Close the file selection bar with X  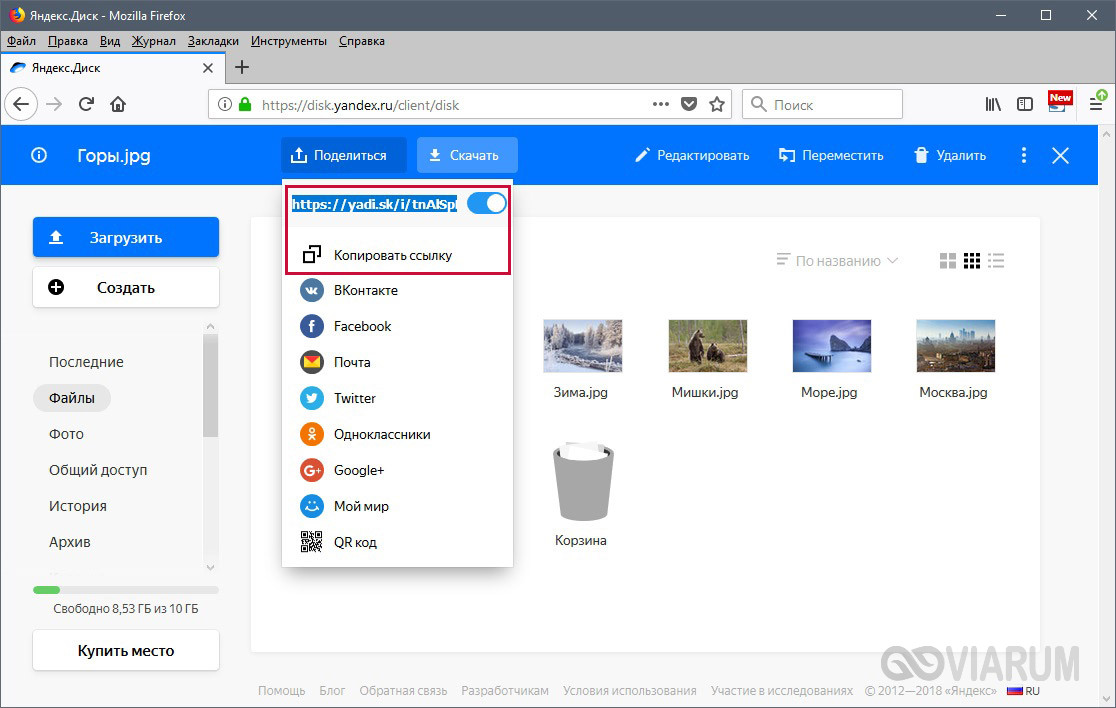[1060, 155]
